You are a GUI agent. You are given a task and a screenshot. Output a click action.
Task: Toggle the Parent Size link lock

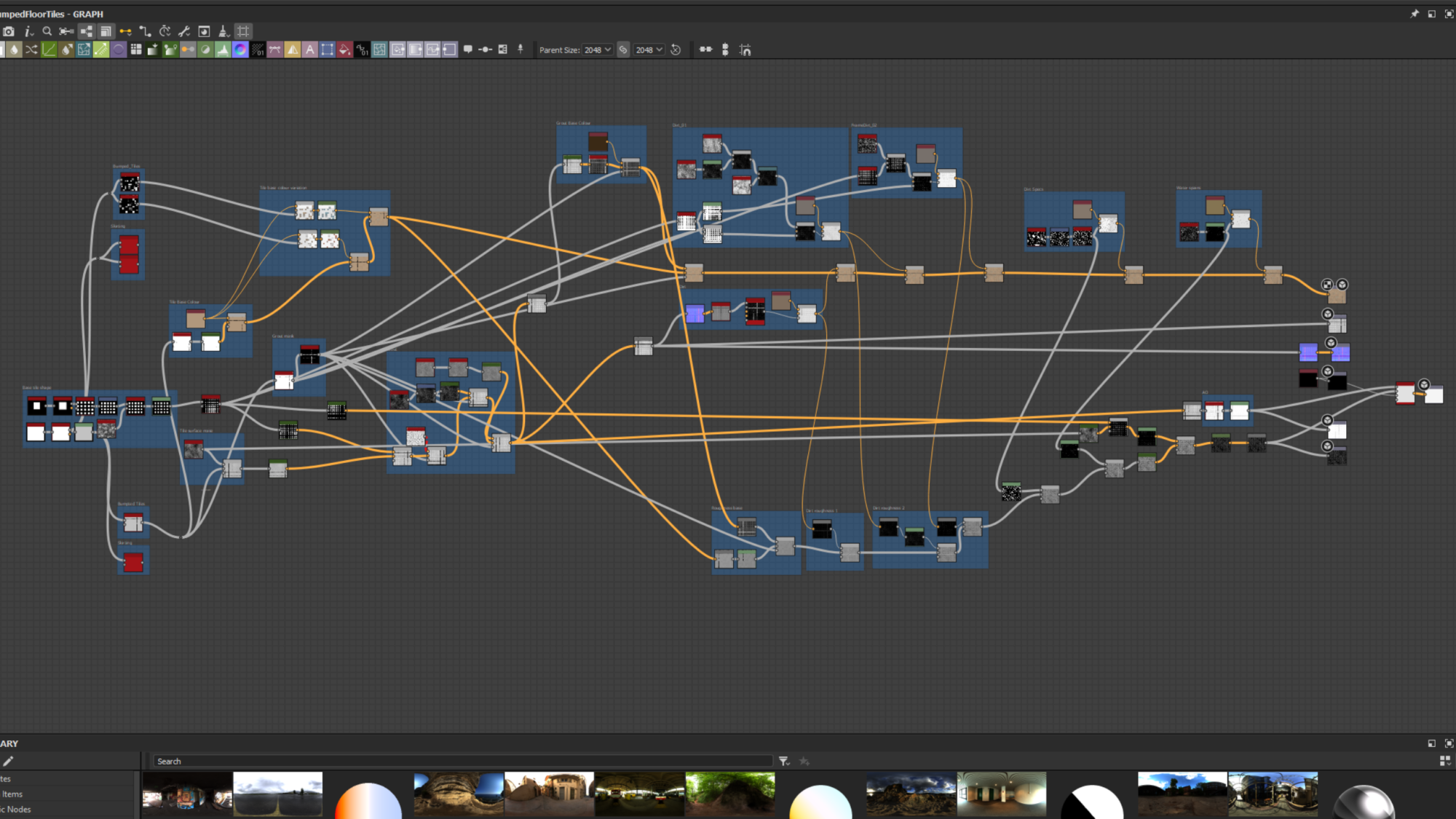tap(624, 50)
